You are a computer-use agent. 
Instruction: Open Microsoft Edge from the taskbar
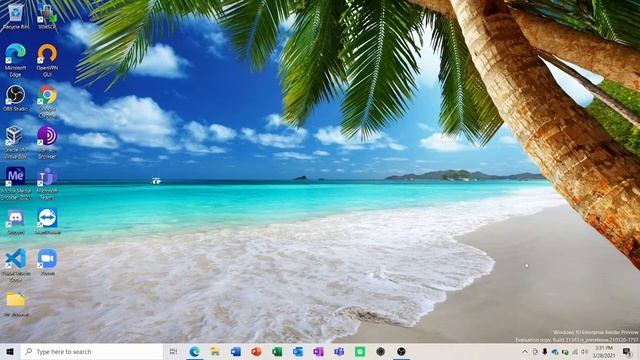(x=195, y=351)
